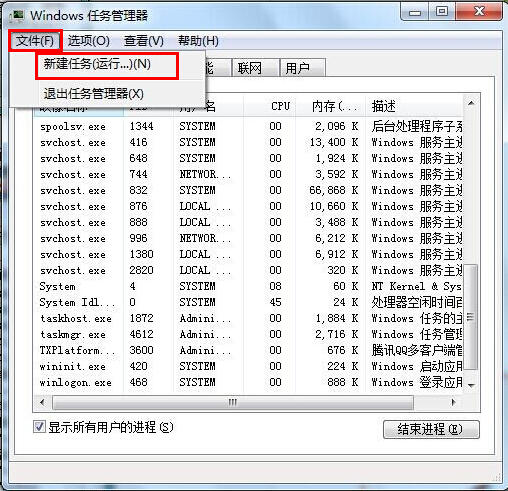Click the PID cell 4612

coord(141,334)
